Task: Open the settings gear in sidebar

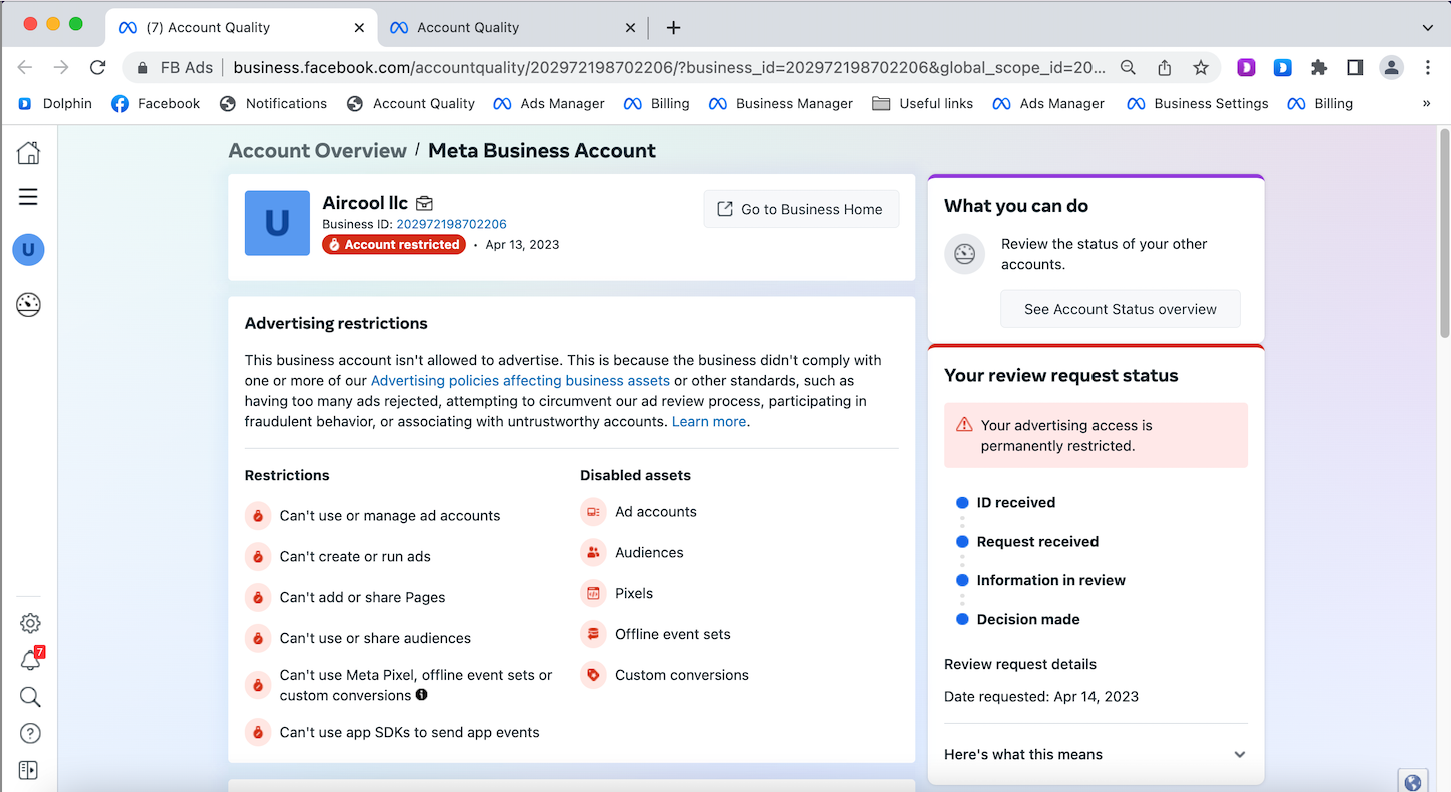Action: pos(30,623)
